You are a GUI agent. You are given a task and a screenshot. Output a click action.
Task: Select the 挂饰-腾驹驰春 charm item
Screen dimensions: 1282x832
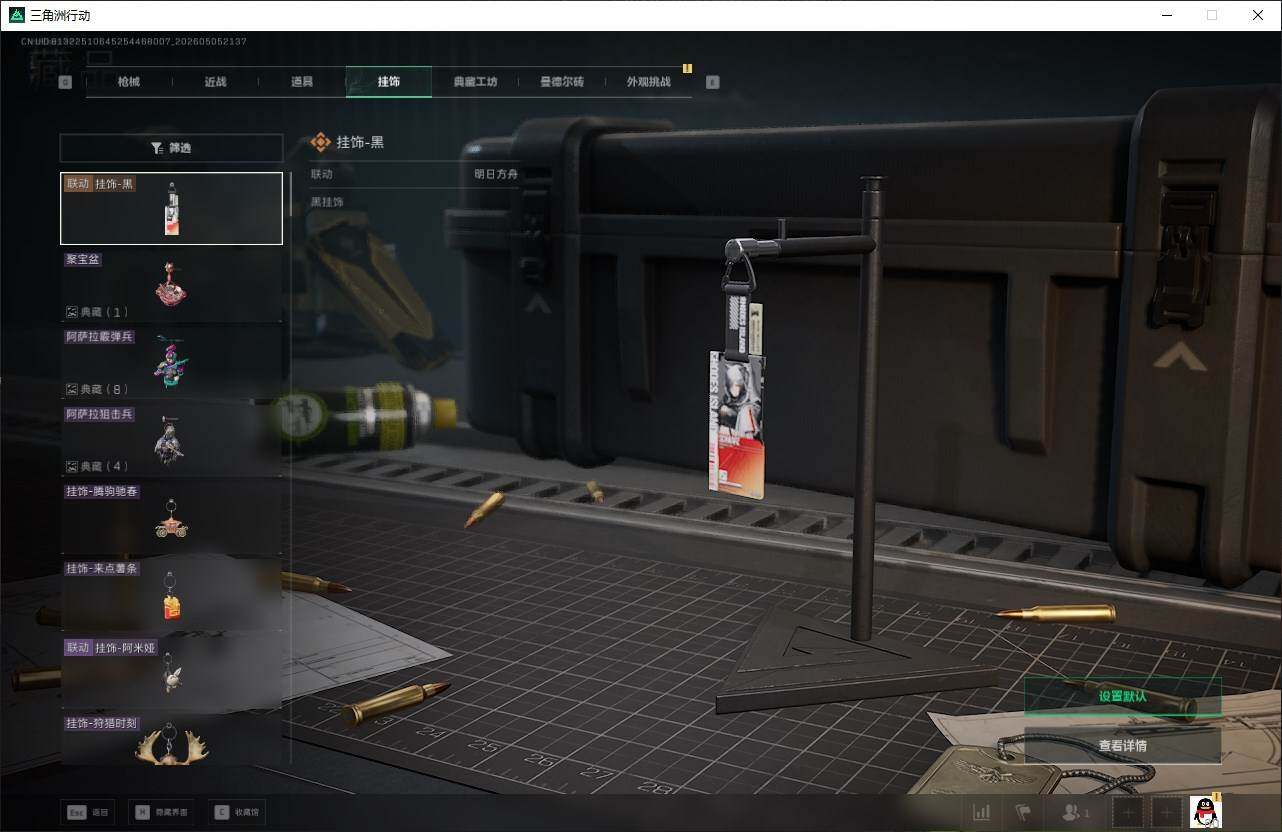tap(171, 516)
